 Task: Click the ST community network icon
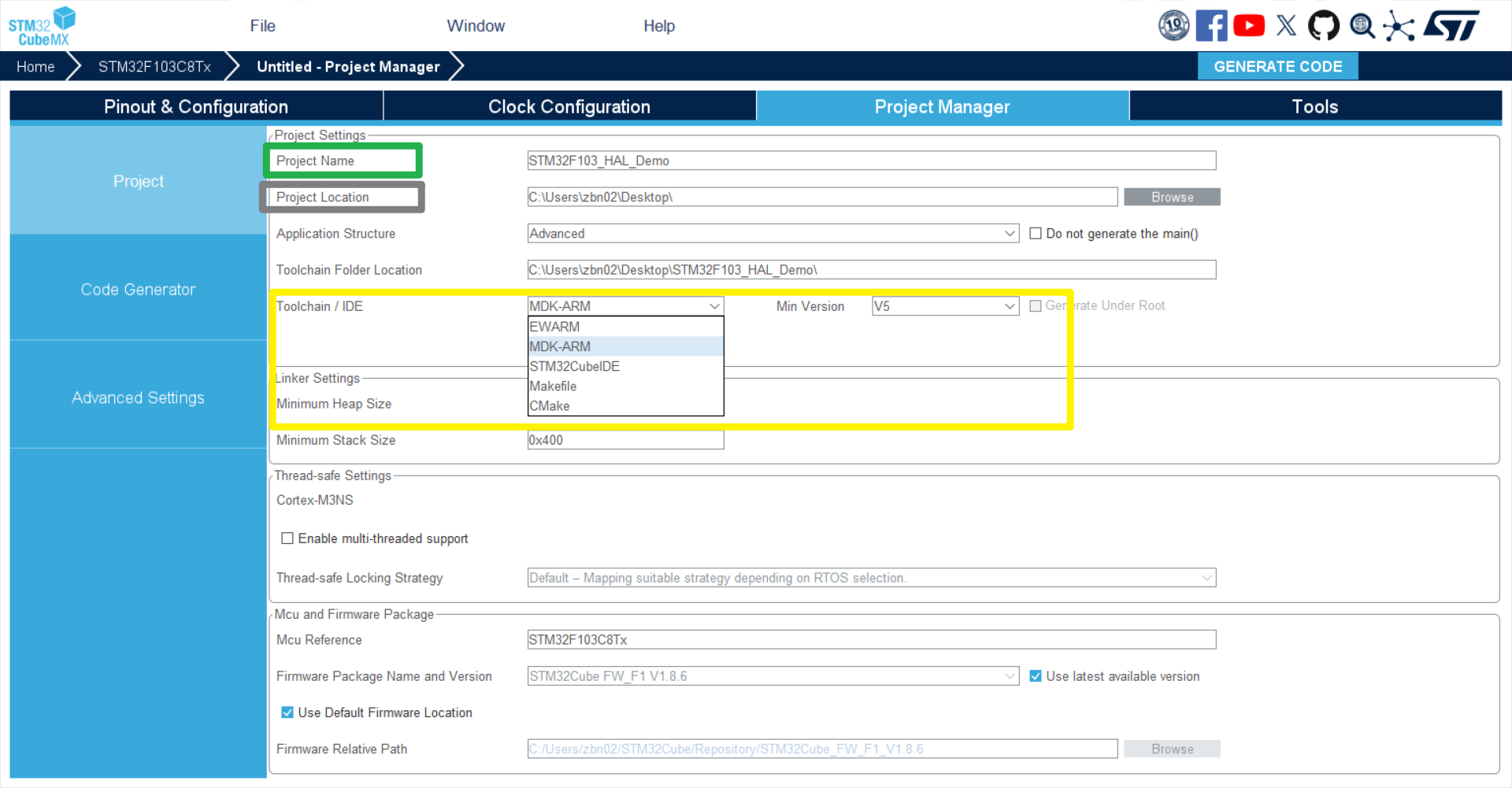point(1399,26)
